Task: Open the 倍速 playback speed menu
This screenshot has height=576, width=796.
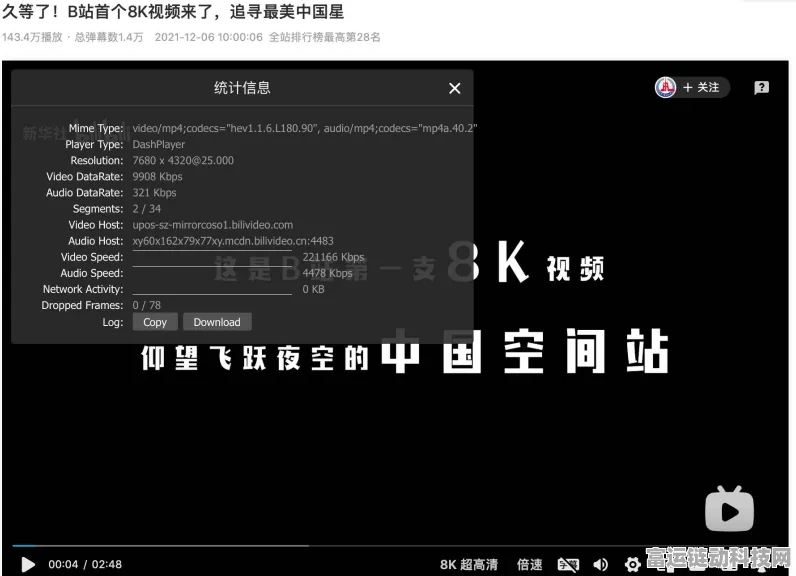Action: (x=529, y=564)
